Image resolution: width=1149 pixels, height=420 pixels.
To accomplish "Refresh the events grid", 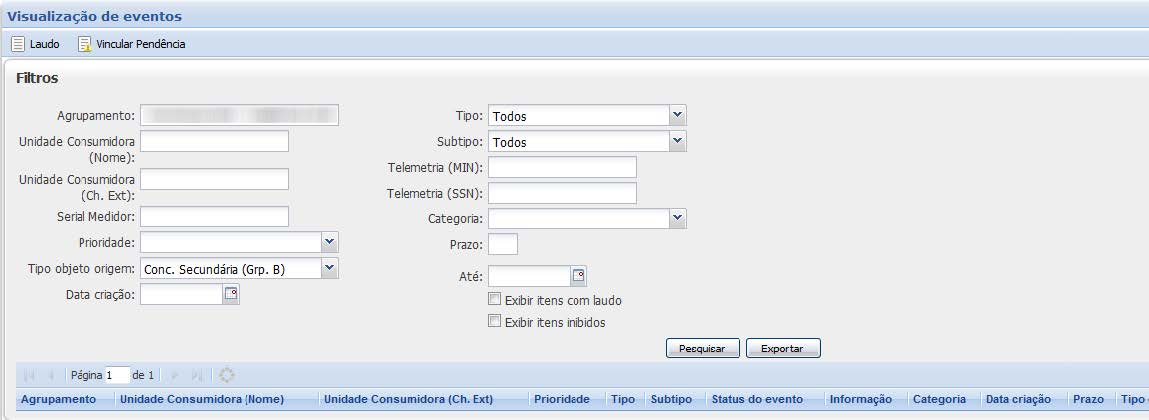I will click(227, 375).
